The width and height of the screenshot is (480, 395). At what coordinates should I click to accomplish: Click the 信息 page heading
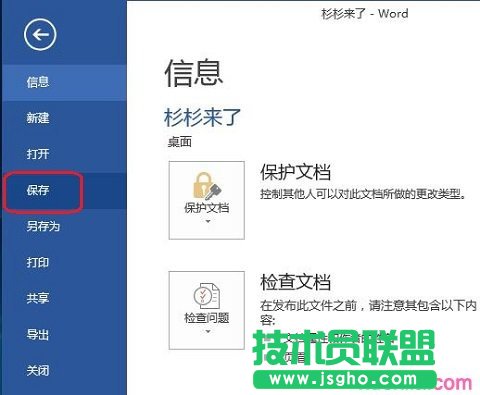pos(194,73)
